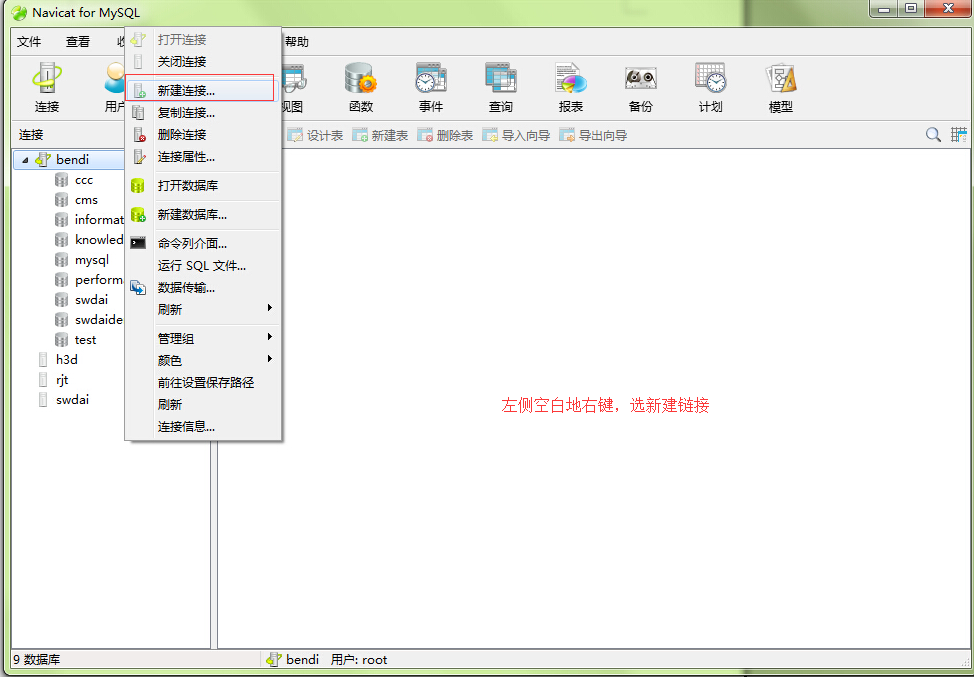Click the information database icon
The image size is (974, 677).
coord(61,220)
